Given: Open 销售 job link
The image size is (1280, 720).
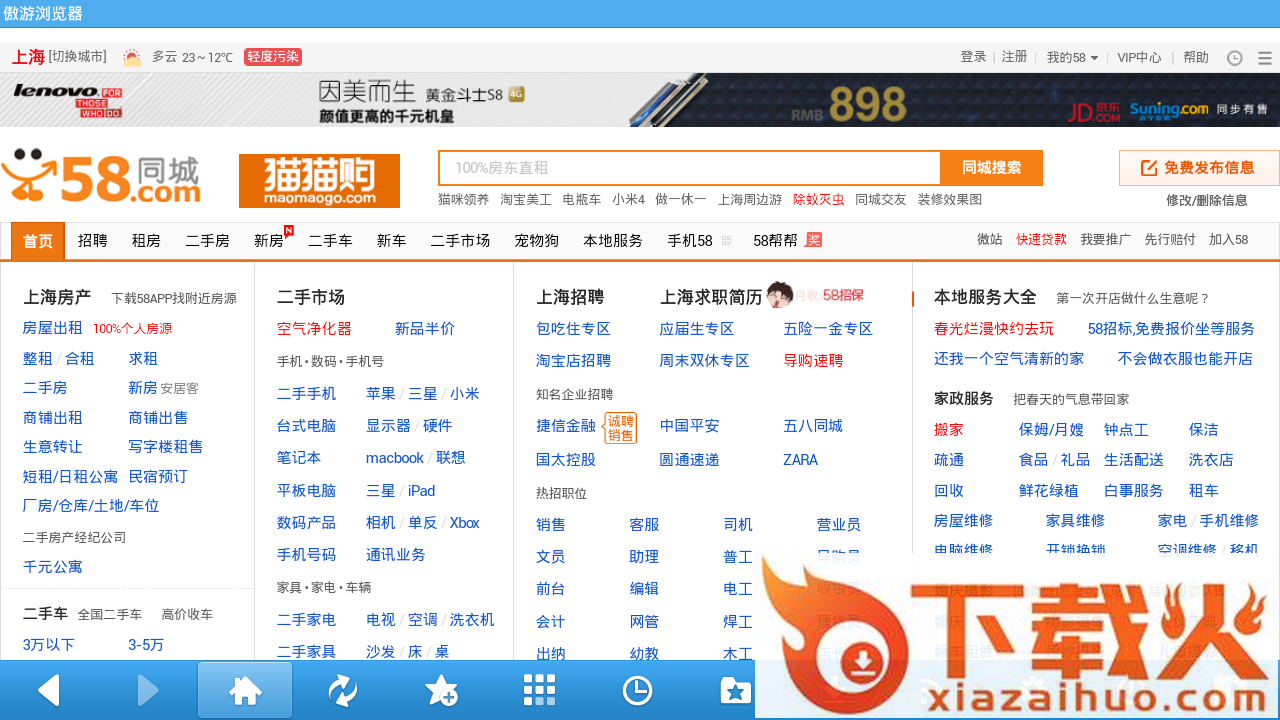Looking at the screenshot, I should coord(551,525).
